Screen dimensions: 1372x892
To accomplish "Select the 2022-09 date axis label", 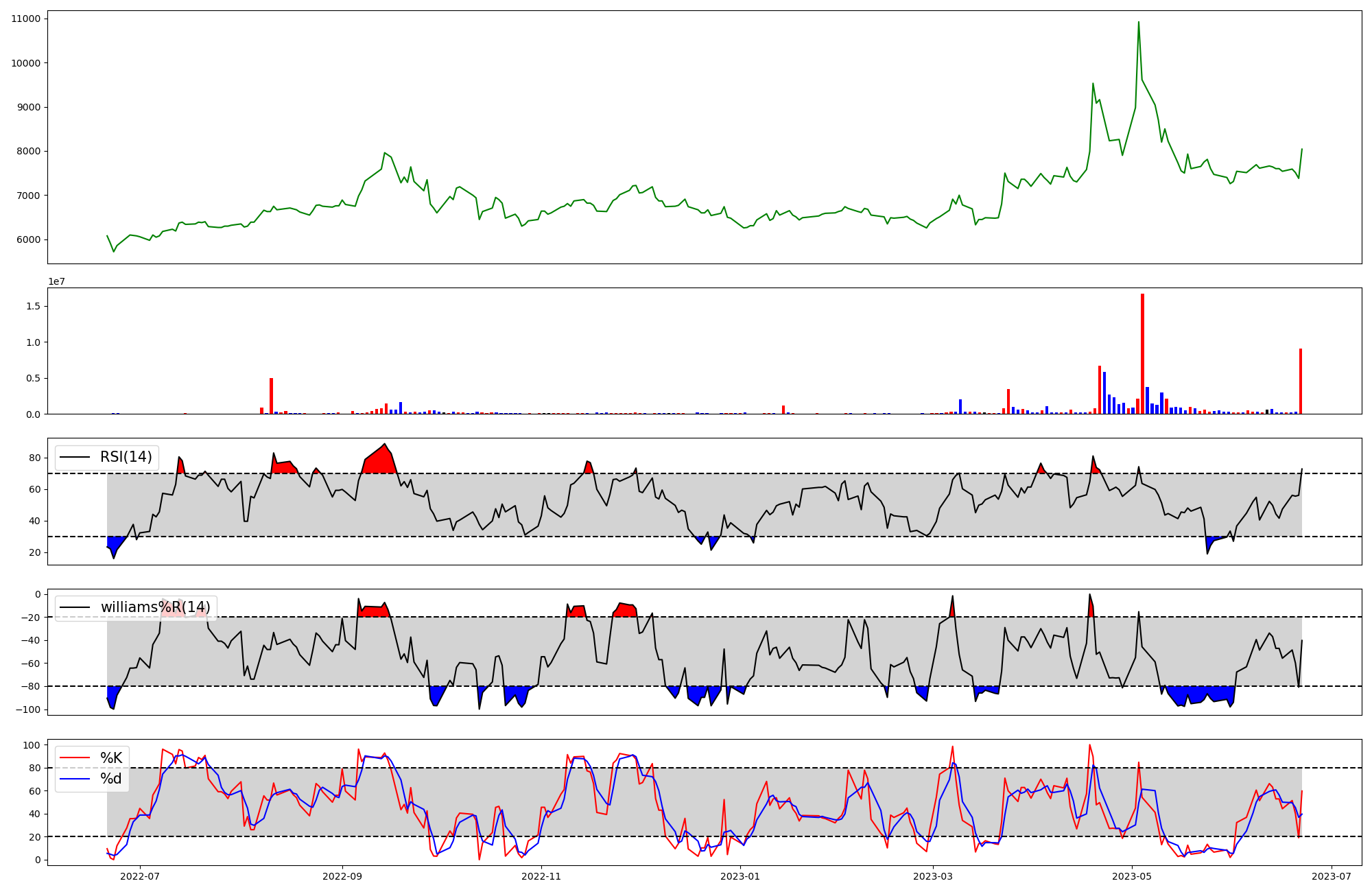I will coord(342,876).
